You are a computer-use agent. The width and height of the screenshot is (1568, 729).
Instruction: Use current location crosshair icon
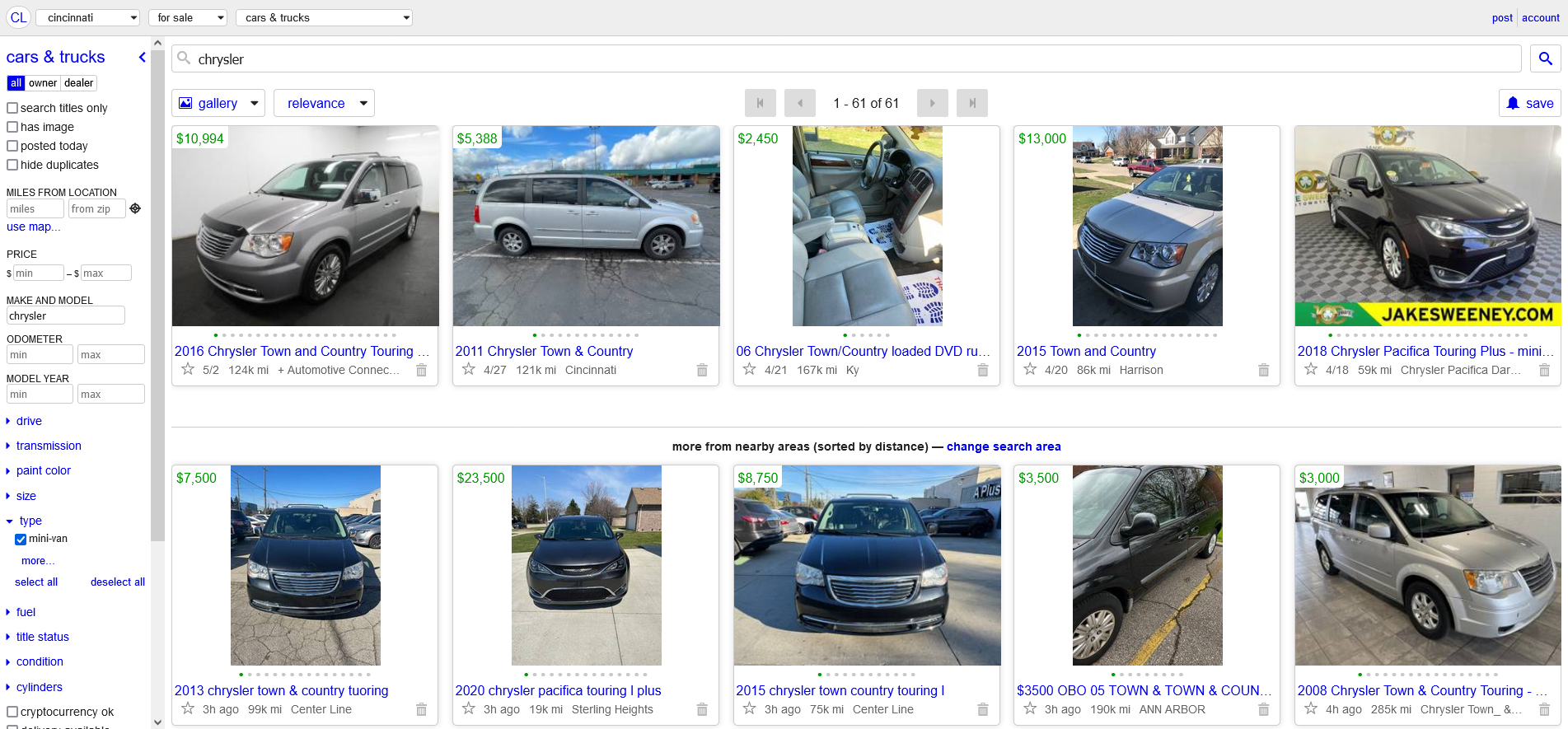(135, 208)
